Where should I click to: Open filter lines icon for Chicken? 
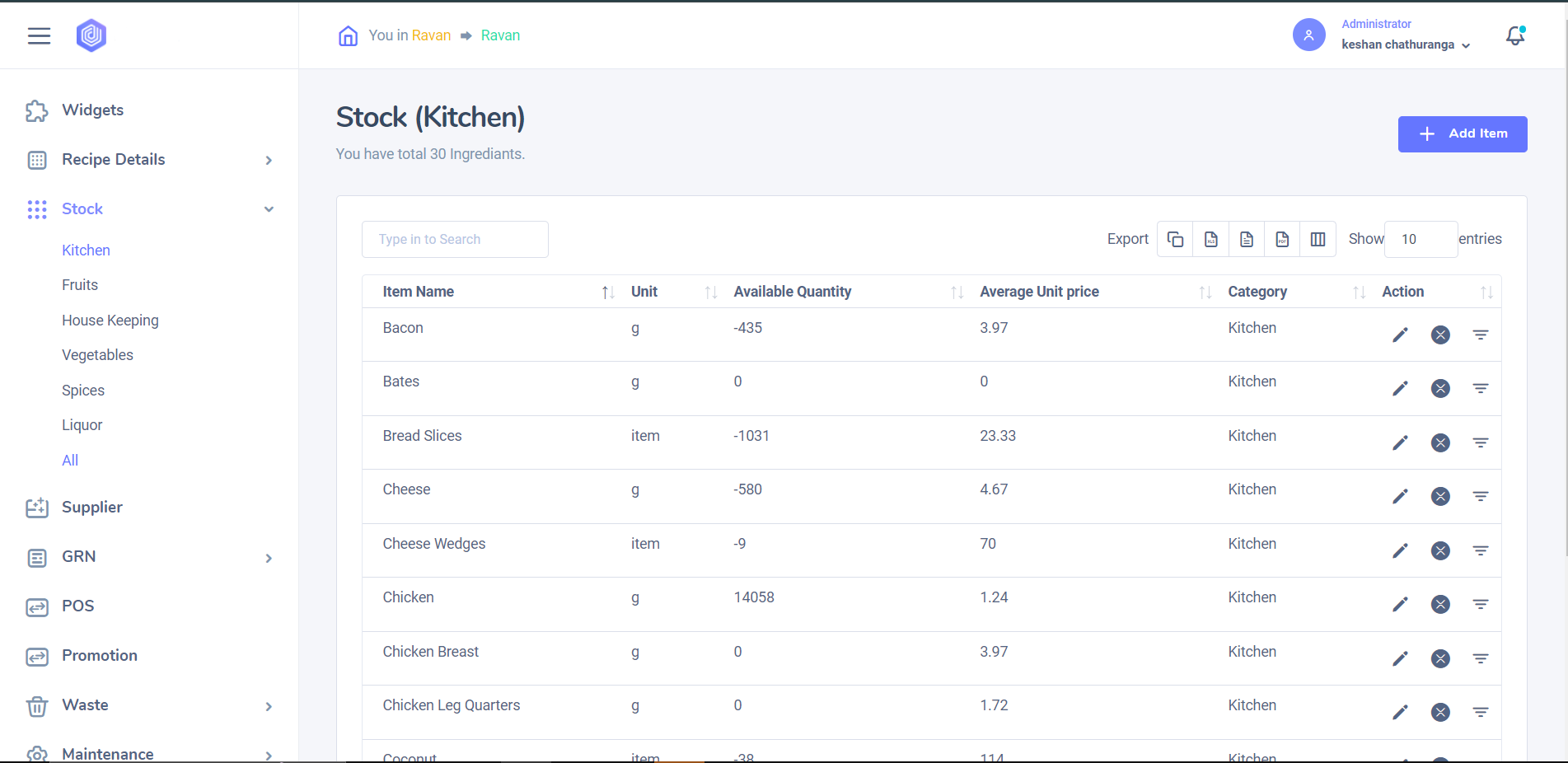tap(1480, 604)
